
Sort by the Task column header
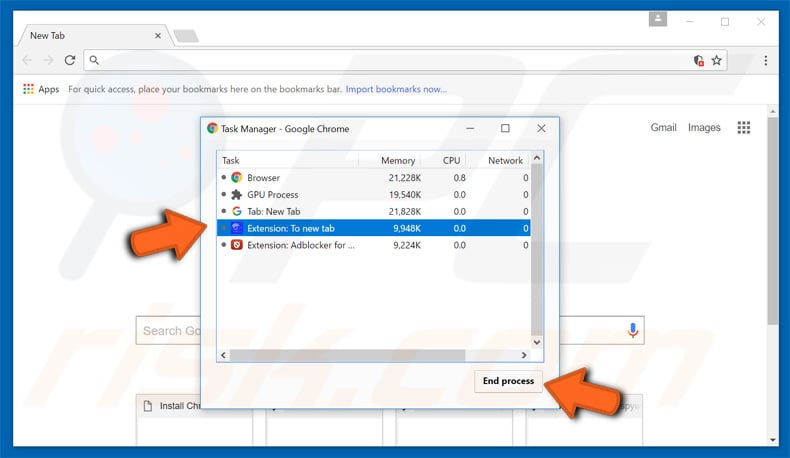point(288,160)
